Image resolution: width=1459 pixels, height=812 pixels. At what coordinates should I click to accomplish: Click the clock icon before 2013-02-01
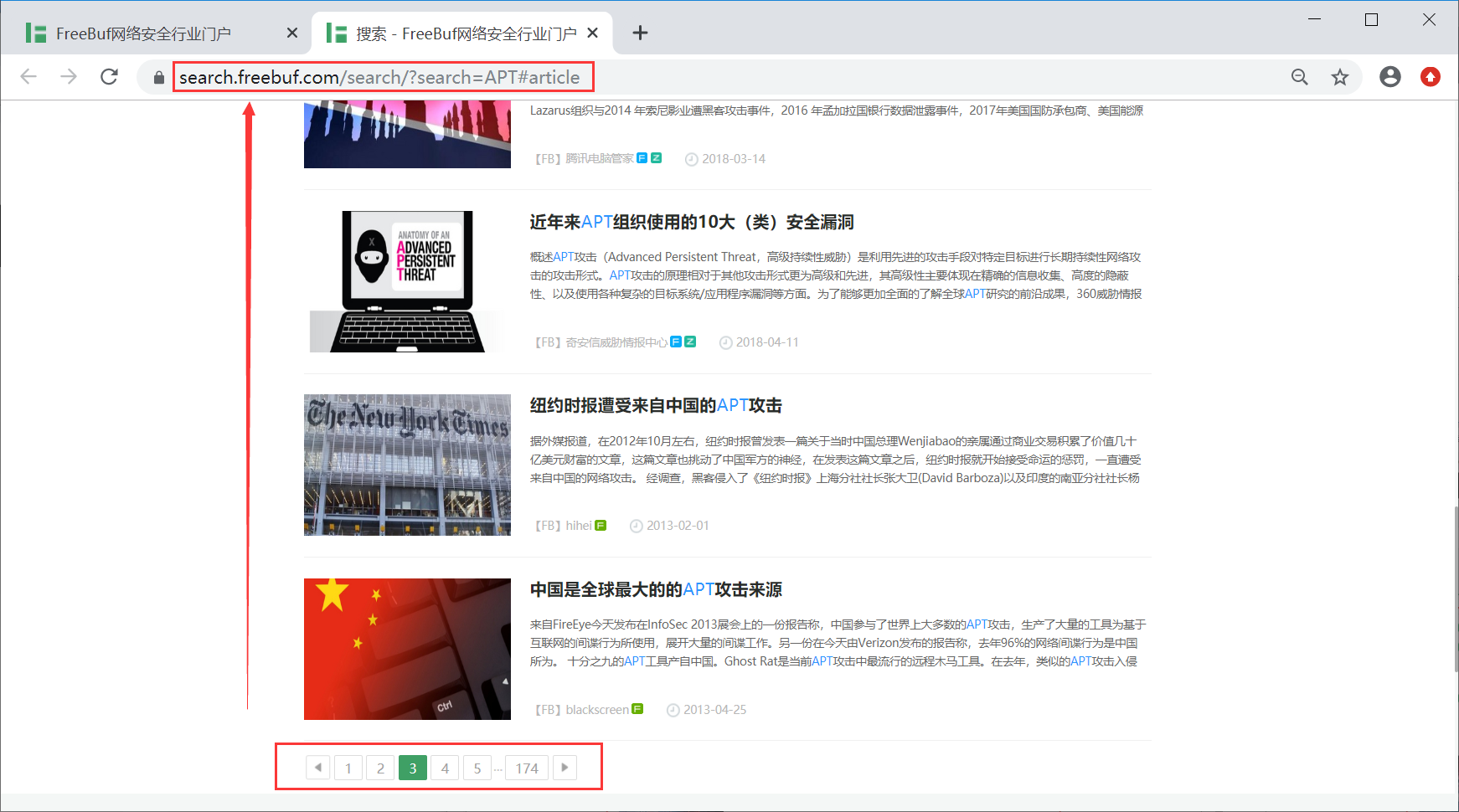(x=637, y=526)
